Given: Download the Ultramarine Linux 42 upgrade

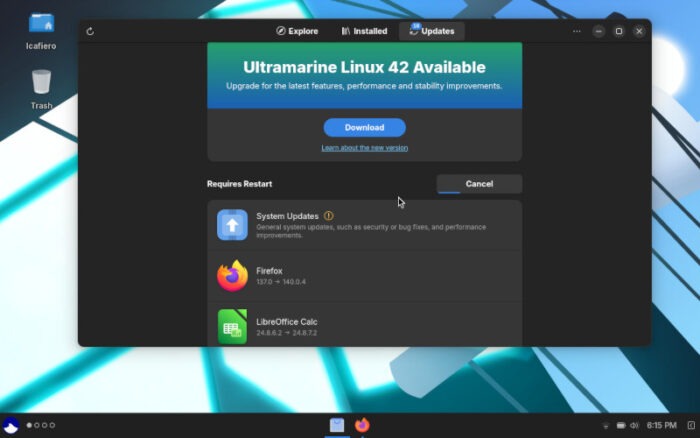Looking at the screenshot, I should click(x=364, y=128).
